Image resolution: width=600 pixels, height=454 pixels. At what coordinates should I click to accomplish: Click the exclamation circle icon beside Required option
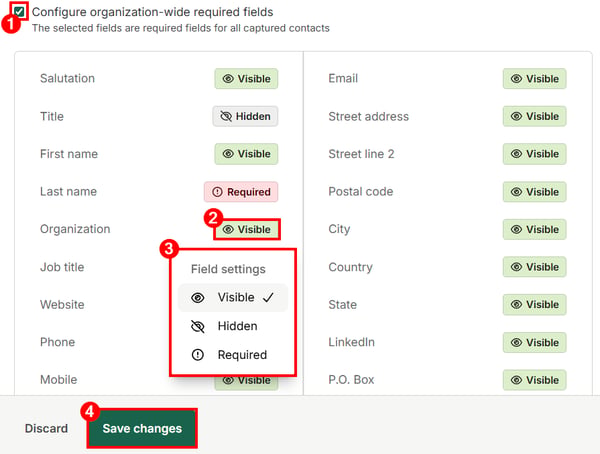click(x=197, y=355)
